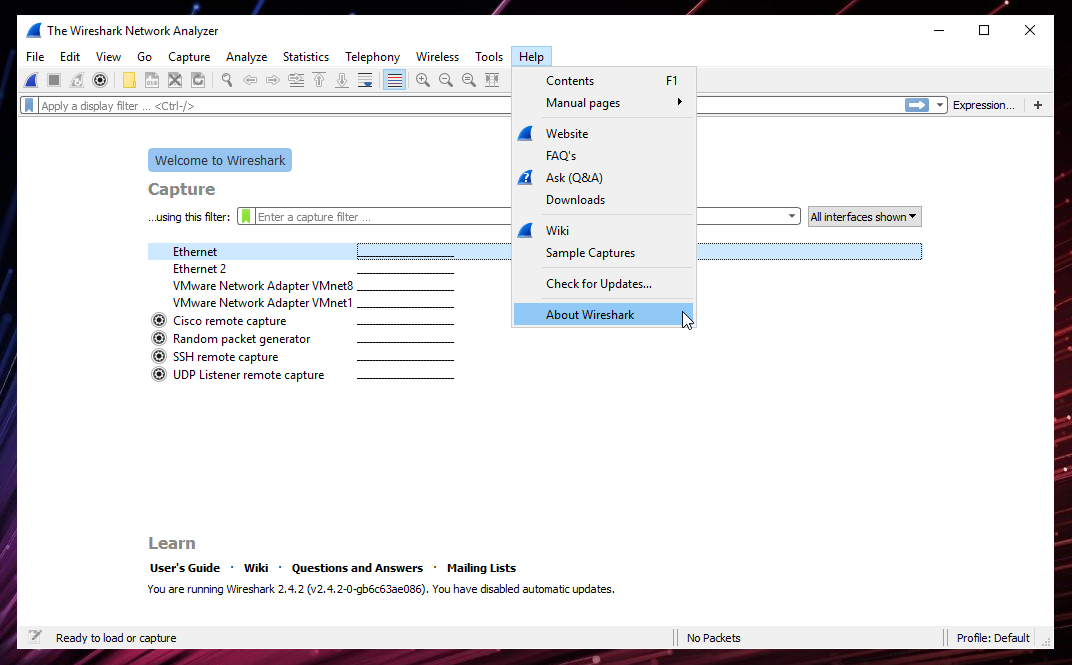The image size is (1072, 665).
Task: Jump to first packet icon
Action: (x=319, y=80)
